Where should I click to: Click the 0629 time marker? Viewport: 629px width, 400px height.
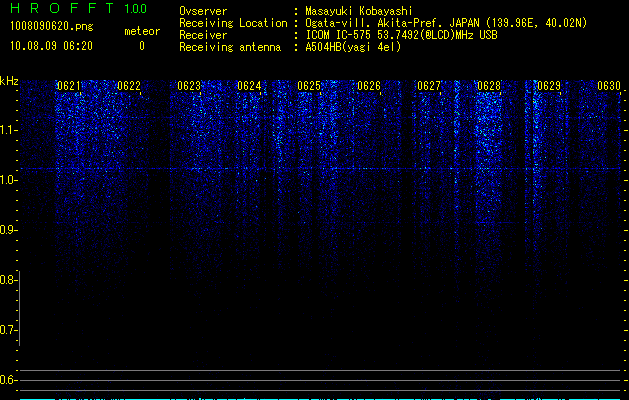coord(549,86)
